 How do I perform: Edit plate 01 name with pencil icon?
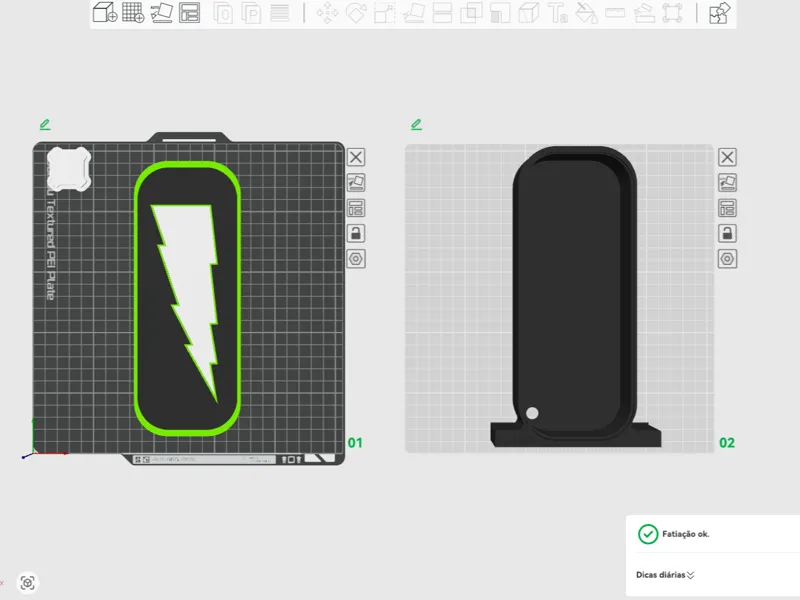click(45, 124)
